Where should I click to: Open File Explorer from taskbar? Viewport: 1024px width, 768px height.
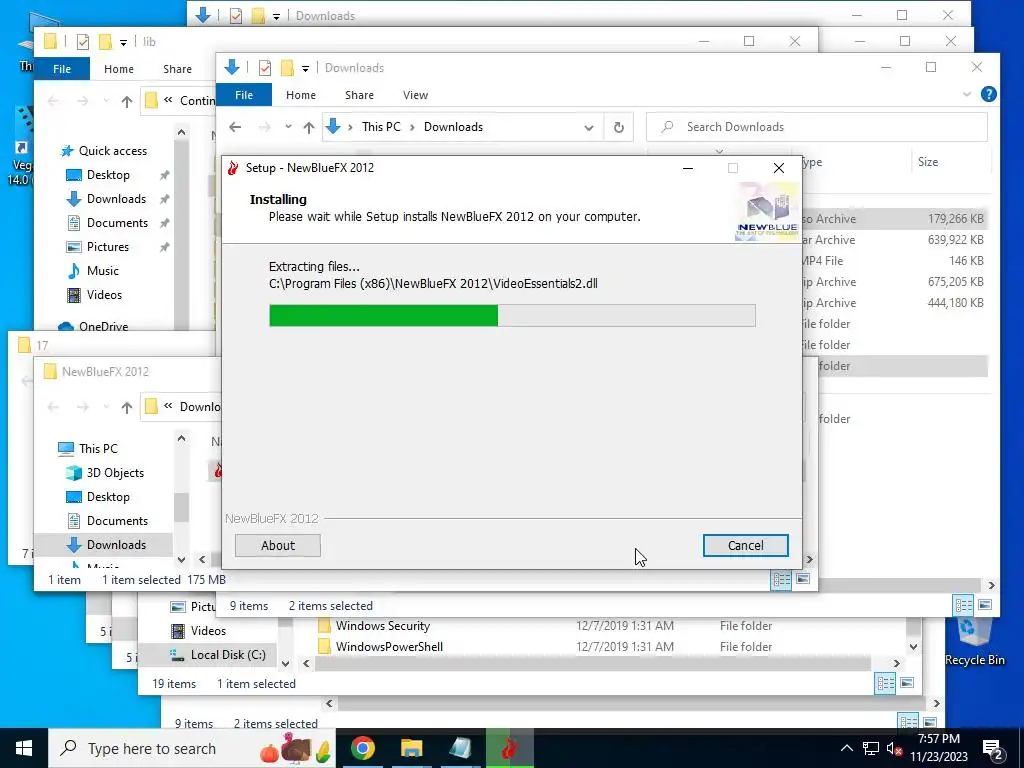[x=411, y=748]
